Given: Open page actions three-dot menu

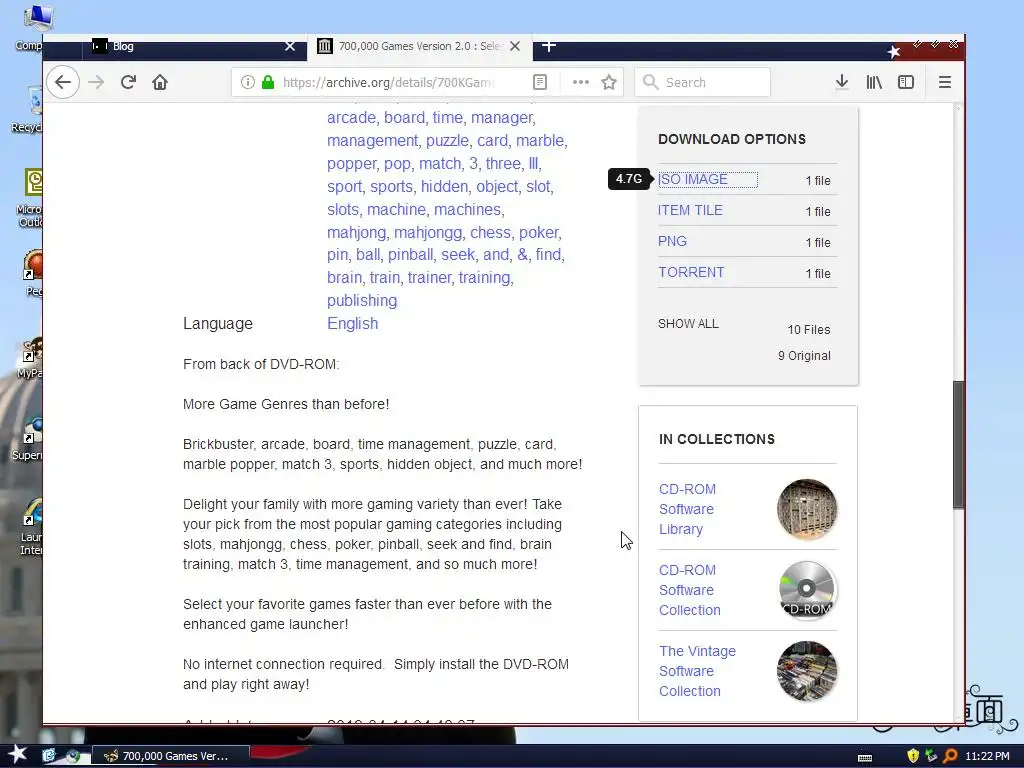Looking at the screenshot, I should [581, 82].
